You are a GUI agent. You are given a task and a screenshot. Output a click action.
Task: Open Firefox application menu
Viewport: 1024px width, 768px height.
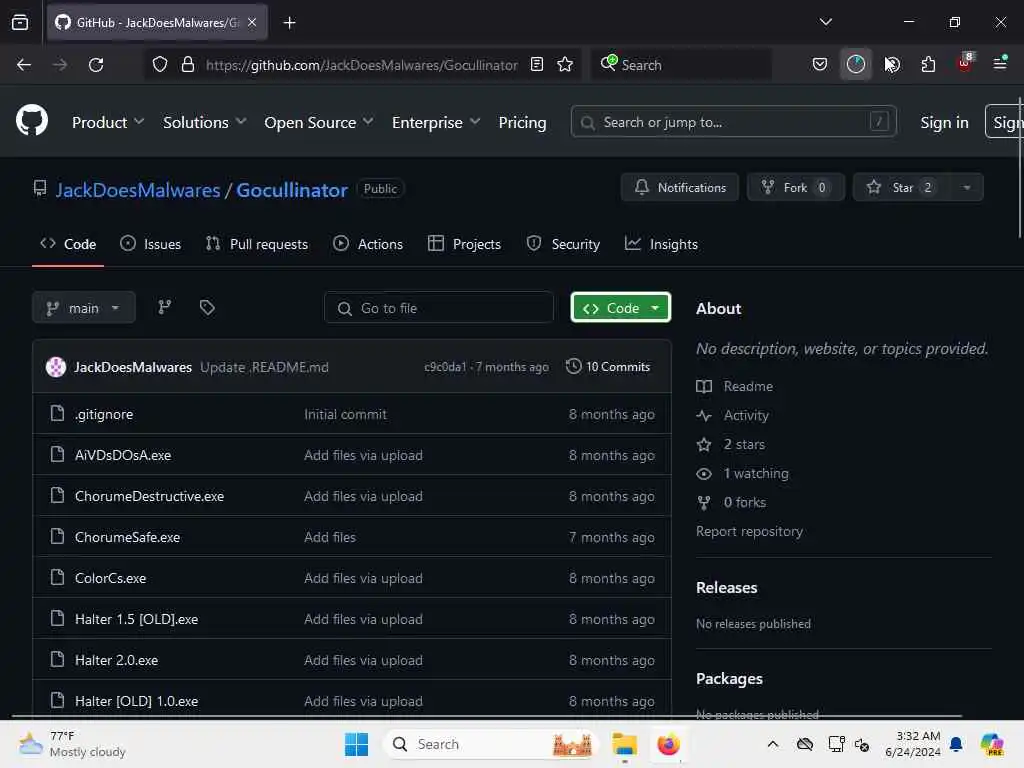[x=1000, y=63]
